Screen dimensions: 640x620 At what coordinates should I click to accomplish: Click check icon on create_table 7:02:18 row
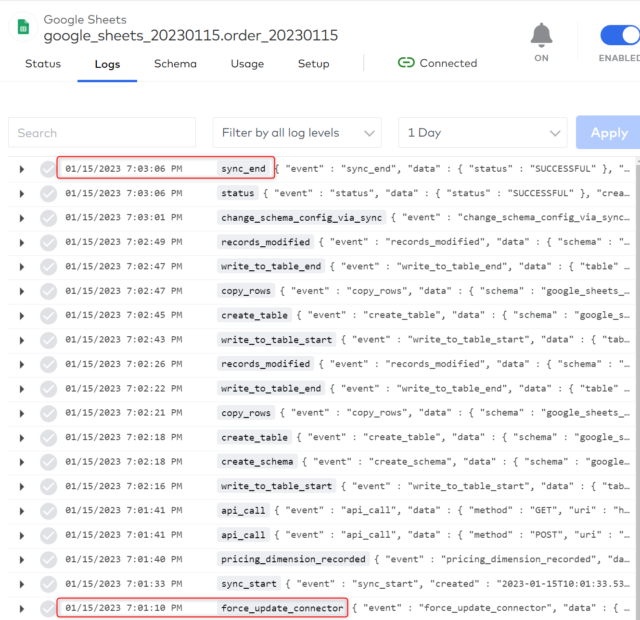[x=48, y=438]
